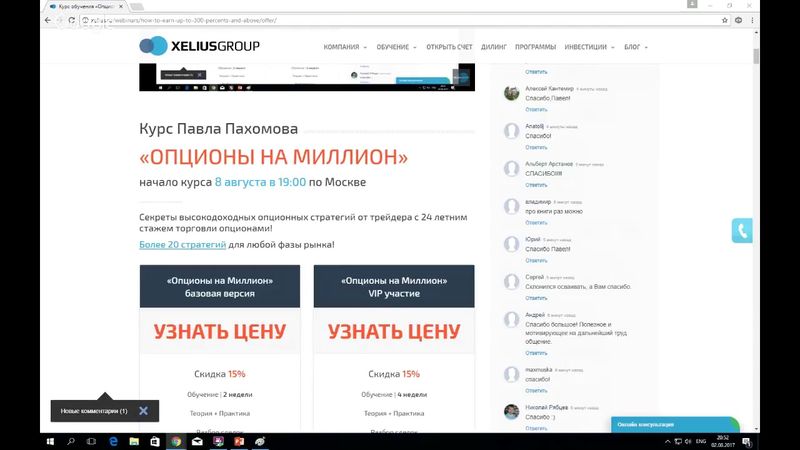Viewport: 800px width, 450px height.
Task: Close the current browser tab
Action: click(121, 6)
